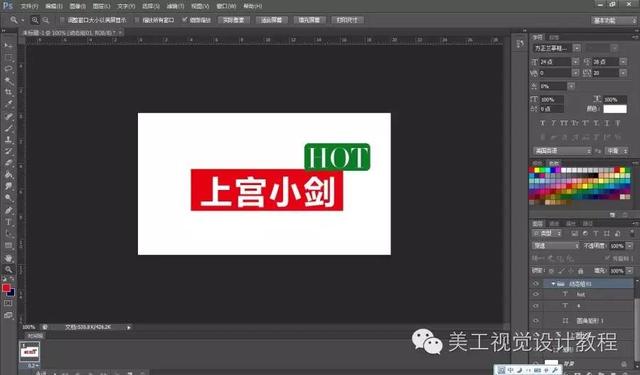Filter layers by type layers icon

(596, 233)
